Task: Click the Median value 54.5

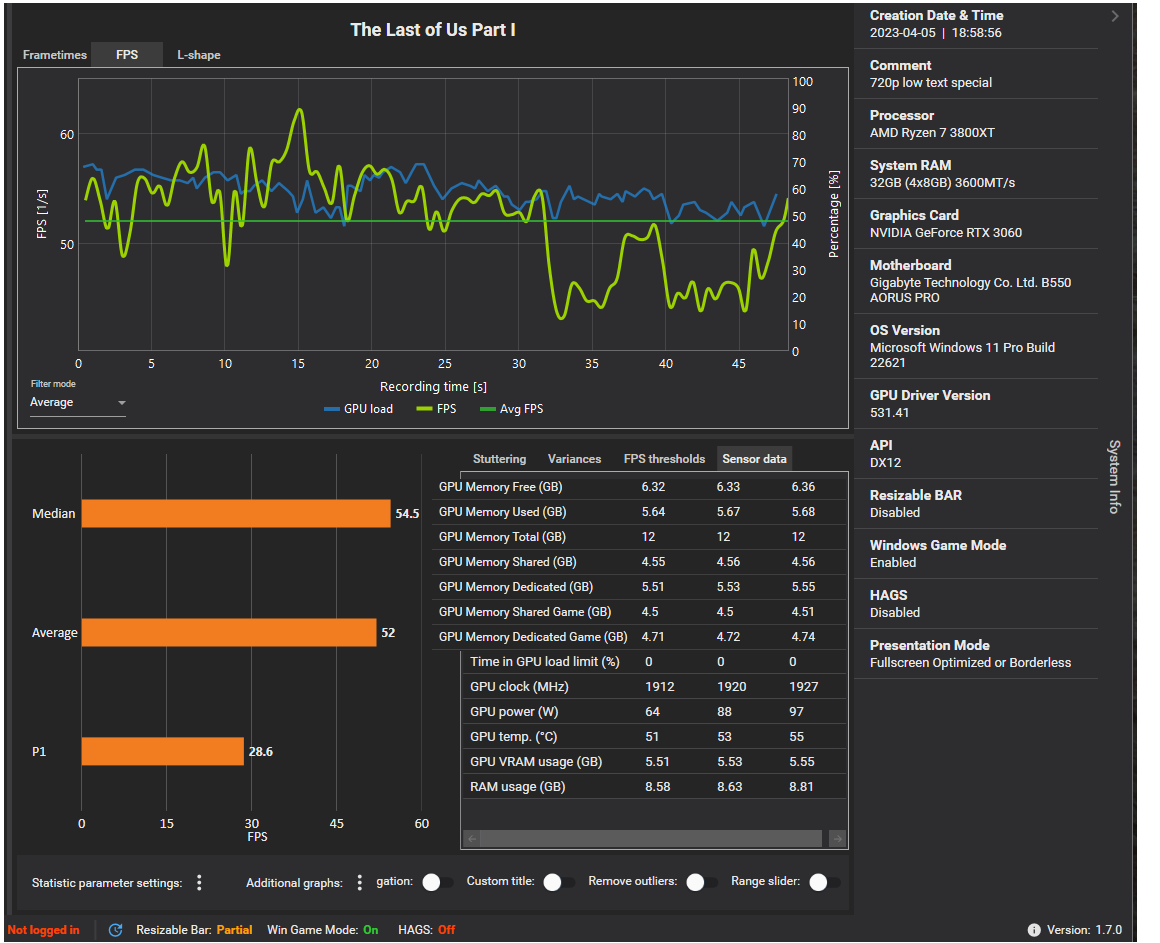Action: coord(407,513)
